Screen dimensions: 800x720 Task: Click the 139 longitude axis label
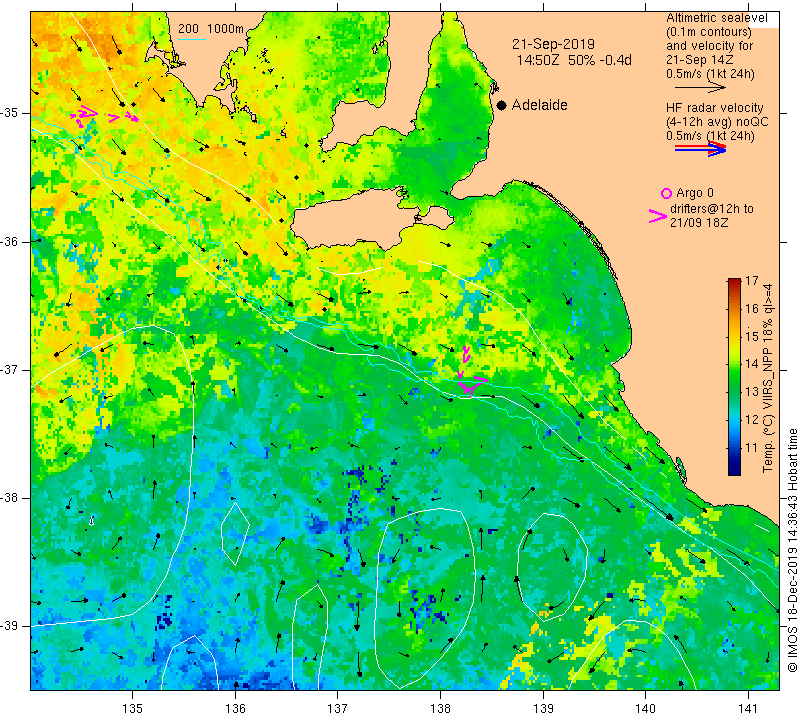[543, 708]
